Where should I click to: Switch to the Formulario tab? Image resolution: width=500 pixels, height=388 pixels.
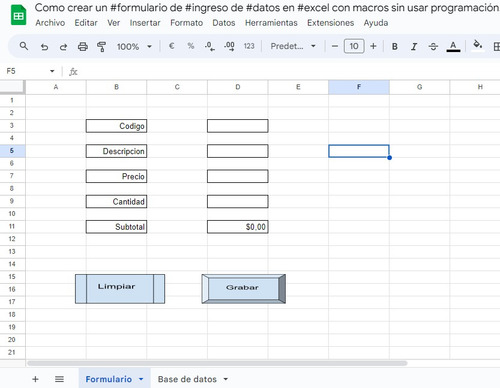(109, 379)
